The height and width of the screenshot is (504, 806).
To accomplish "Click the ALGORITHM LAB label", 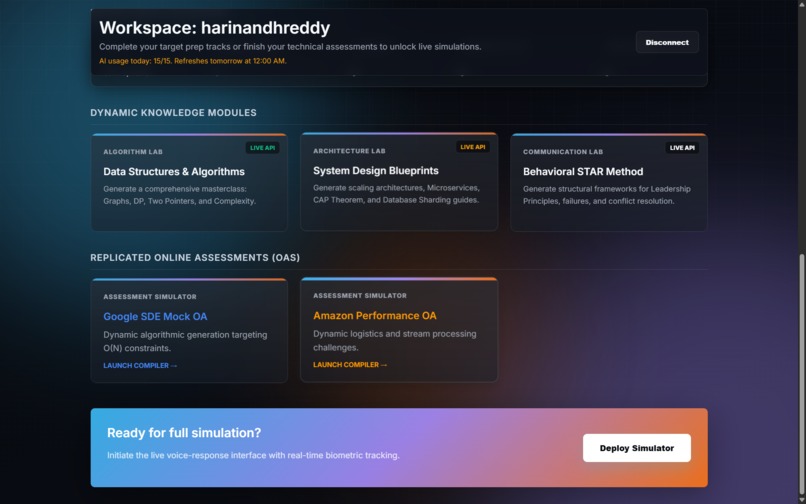I will [133, 152].
